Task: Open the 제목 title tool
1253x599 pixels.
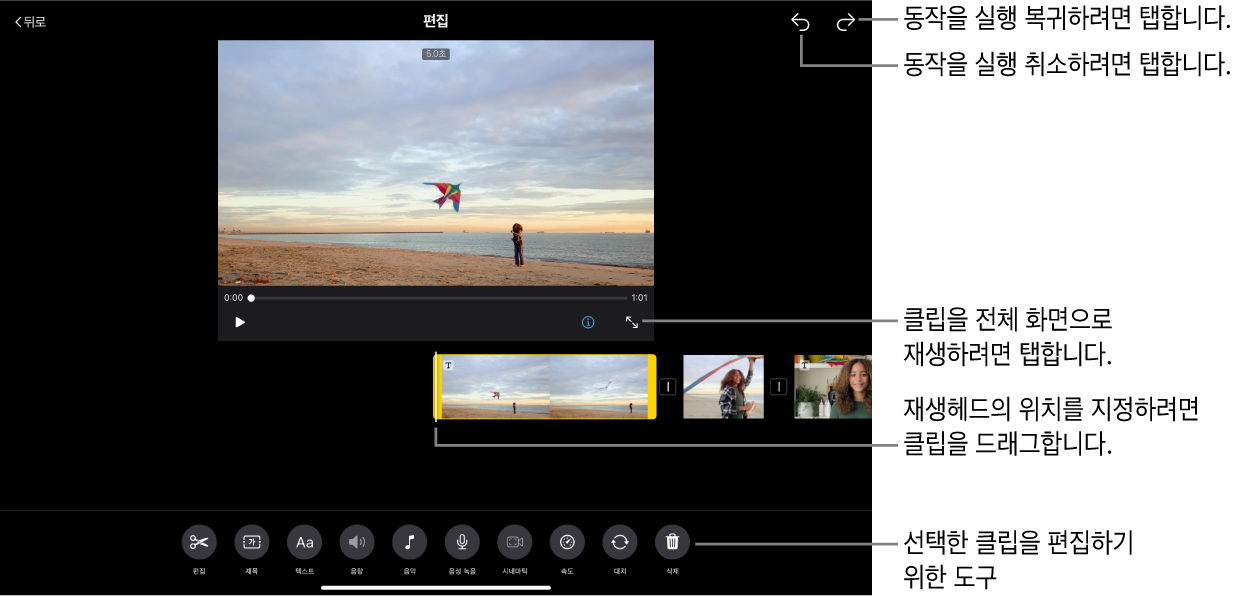Action: point(251,542)
